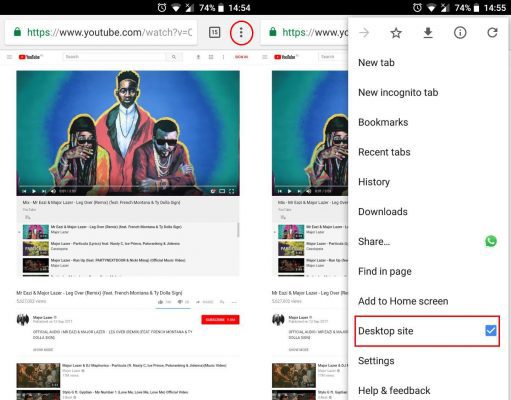Image resolution: width=511 pixels, height=400 pixels.
Task: Click the playlist save icon below Mix title
Action: pyautogui.click(x=28, y=217)
